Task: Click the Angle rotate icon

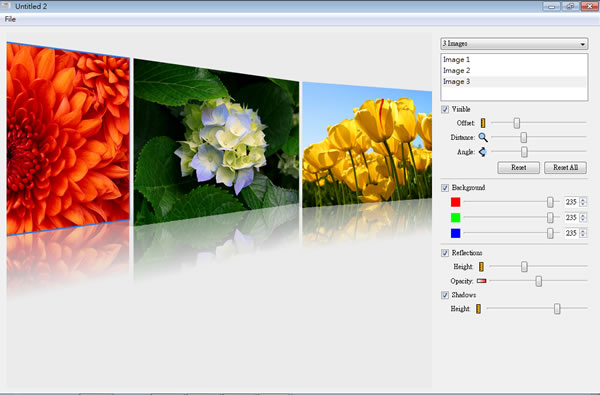Action: (x=483, y=152)
